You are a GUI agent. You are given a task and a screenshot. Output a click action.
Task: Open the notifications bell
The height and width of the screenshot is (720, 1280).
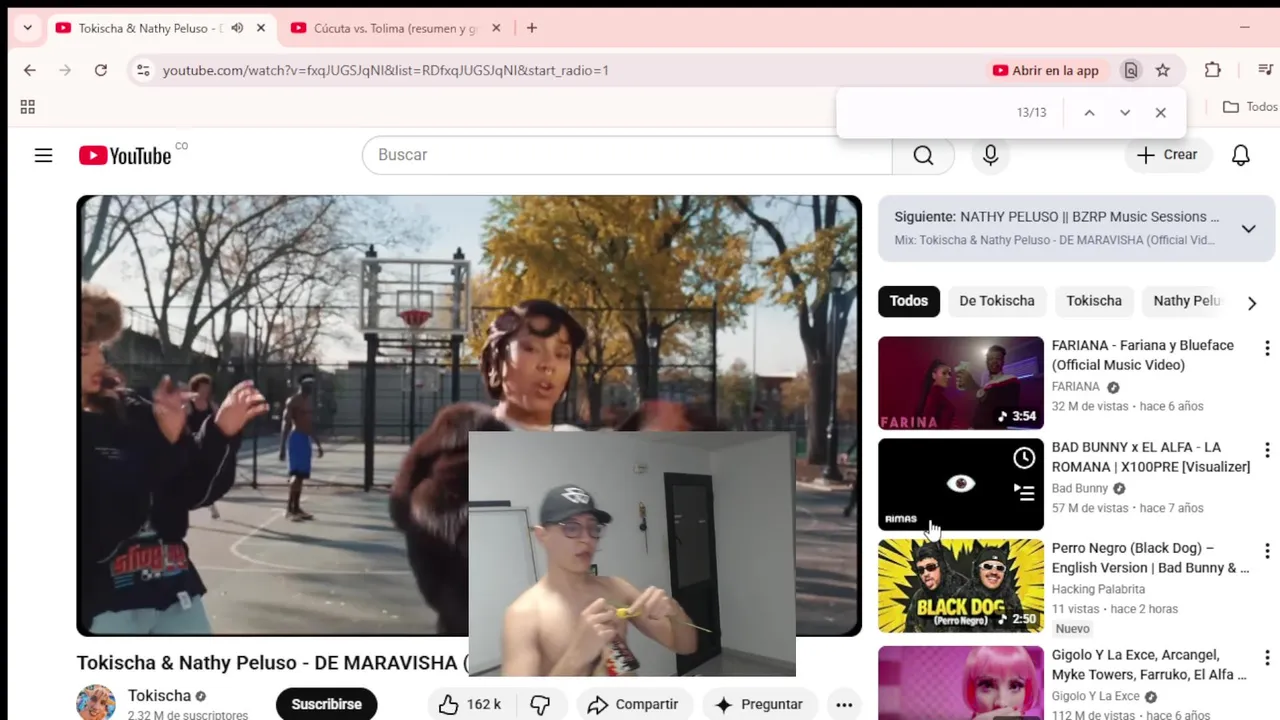[x=1240, y=155]
